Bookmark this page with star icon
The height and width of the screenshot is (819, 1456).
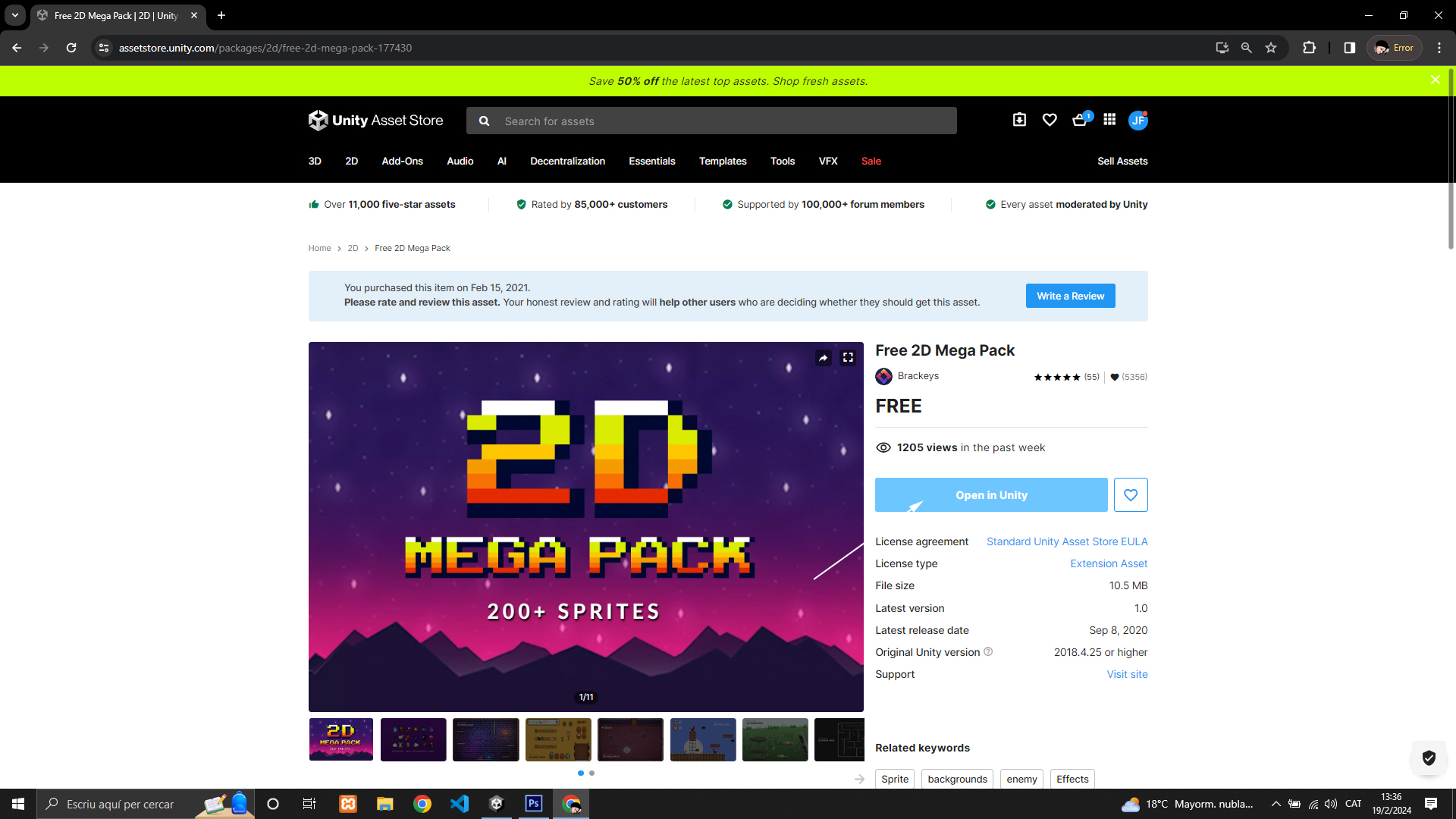tap(1271, 48)
